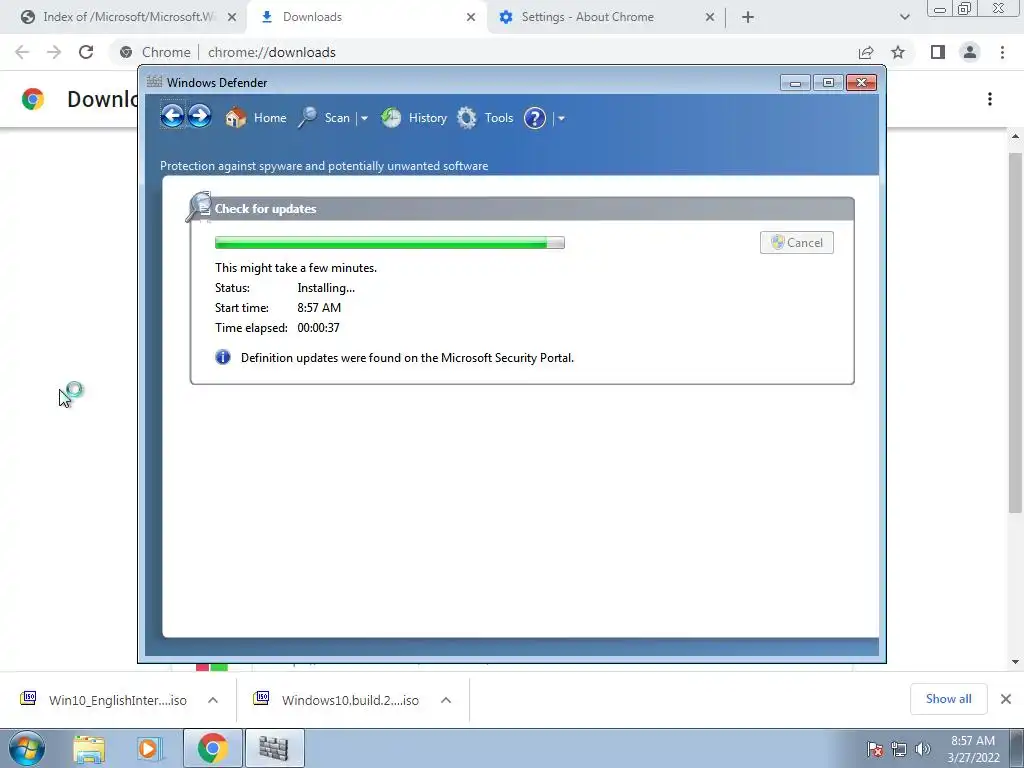Click Chrome back navigation arrow
Image resolution: width=1024 pixels, height=768 pixels.
(x=22, y=52)
